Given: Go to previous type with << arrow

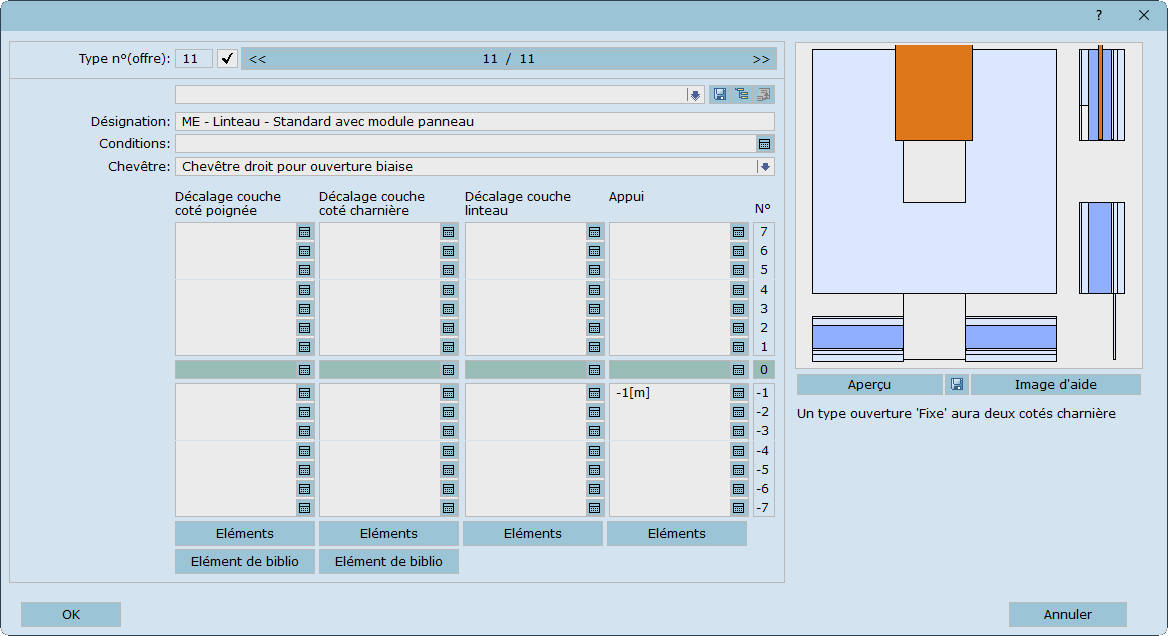Looking at the screenshot, I should click(257, 59).
